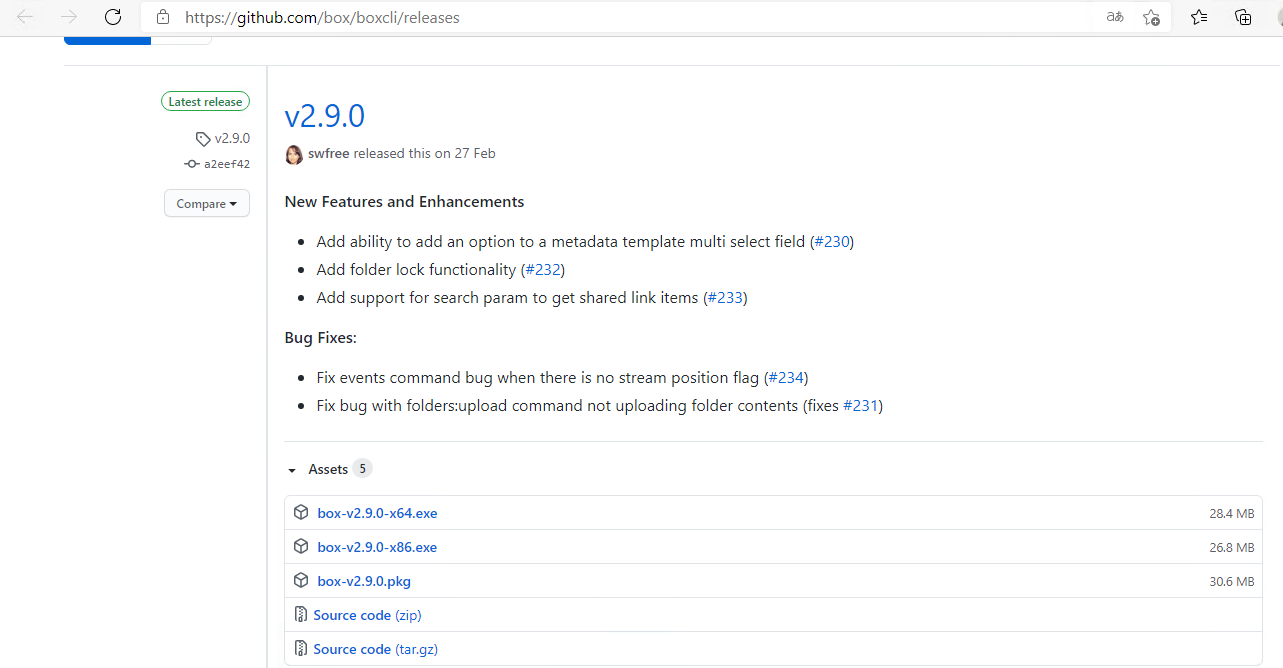Click the file icon next to Source code (zip)
The width and height of the screenshot is (1283, 668).
(301, 614)
